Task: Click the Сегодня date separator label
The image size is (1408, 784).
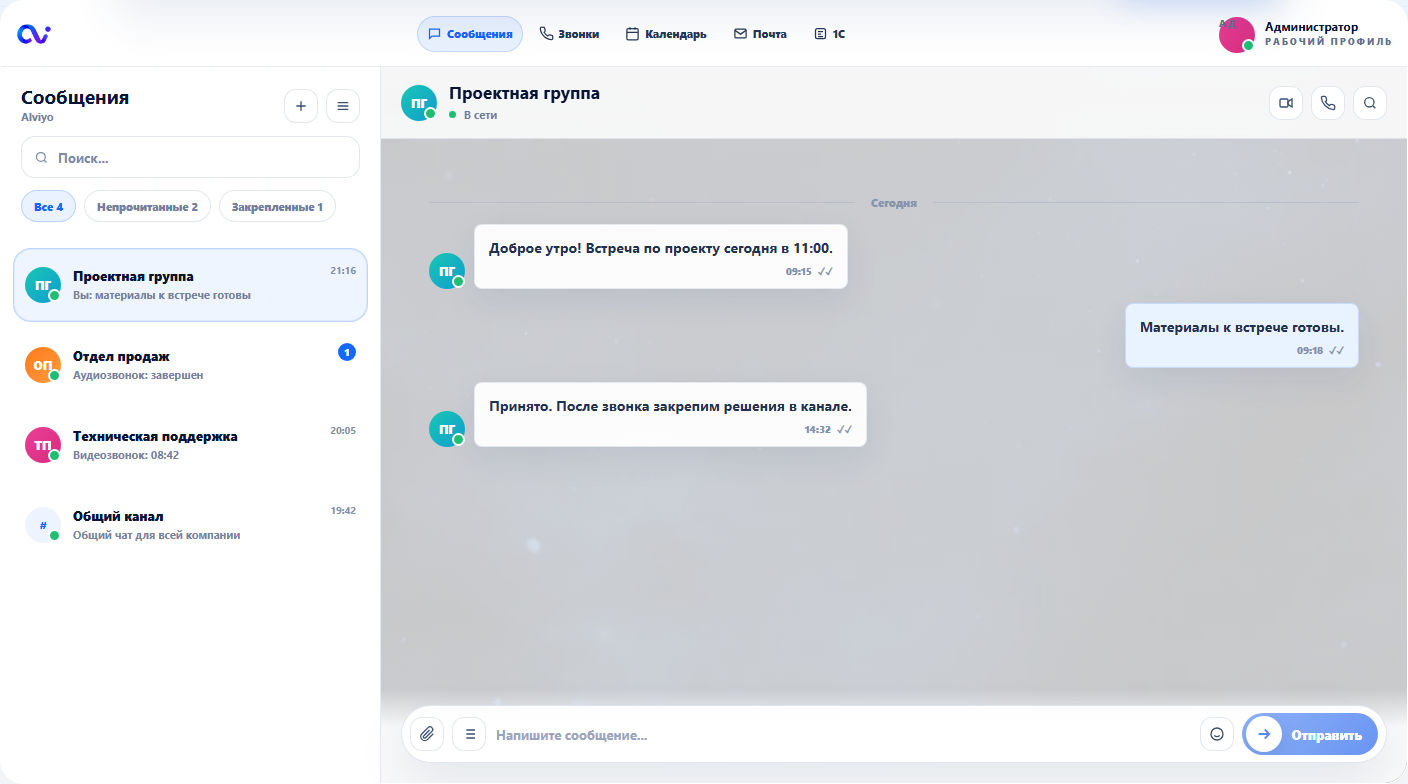Action: pyautogui.click(x=893, y=203)
